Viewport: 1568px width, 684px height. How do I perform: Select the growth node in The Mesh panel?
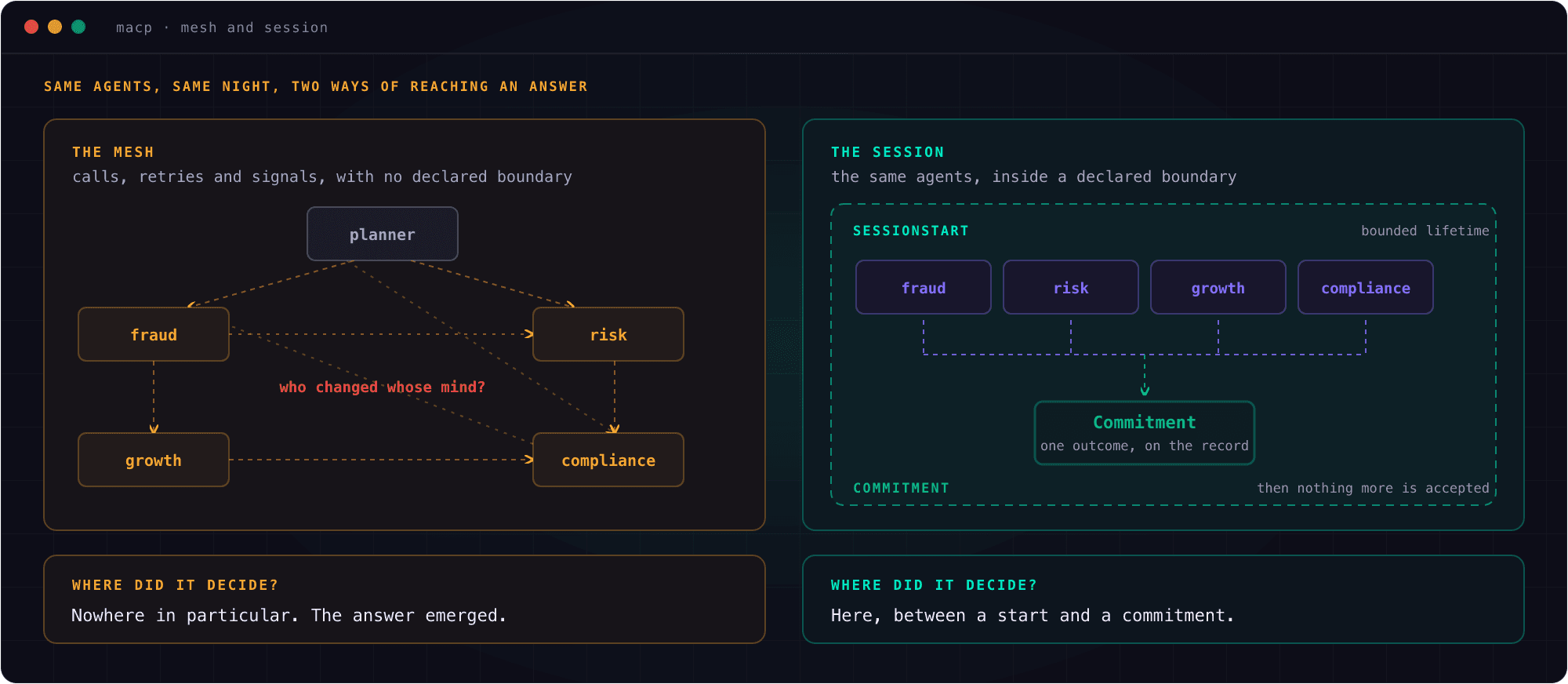[154, 460]
